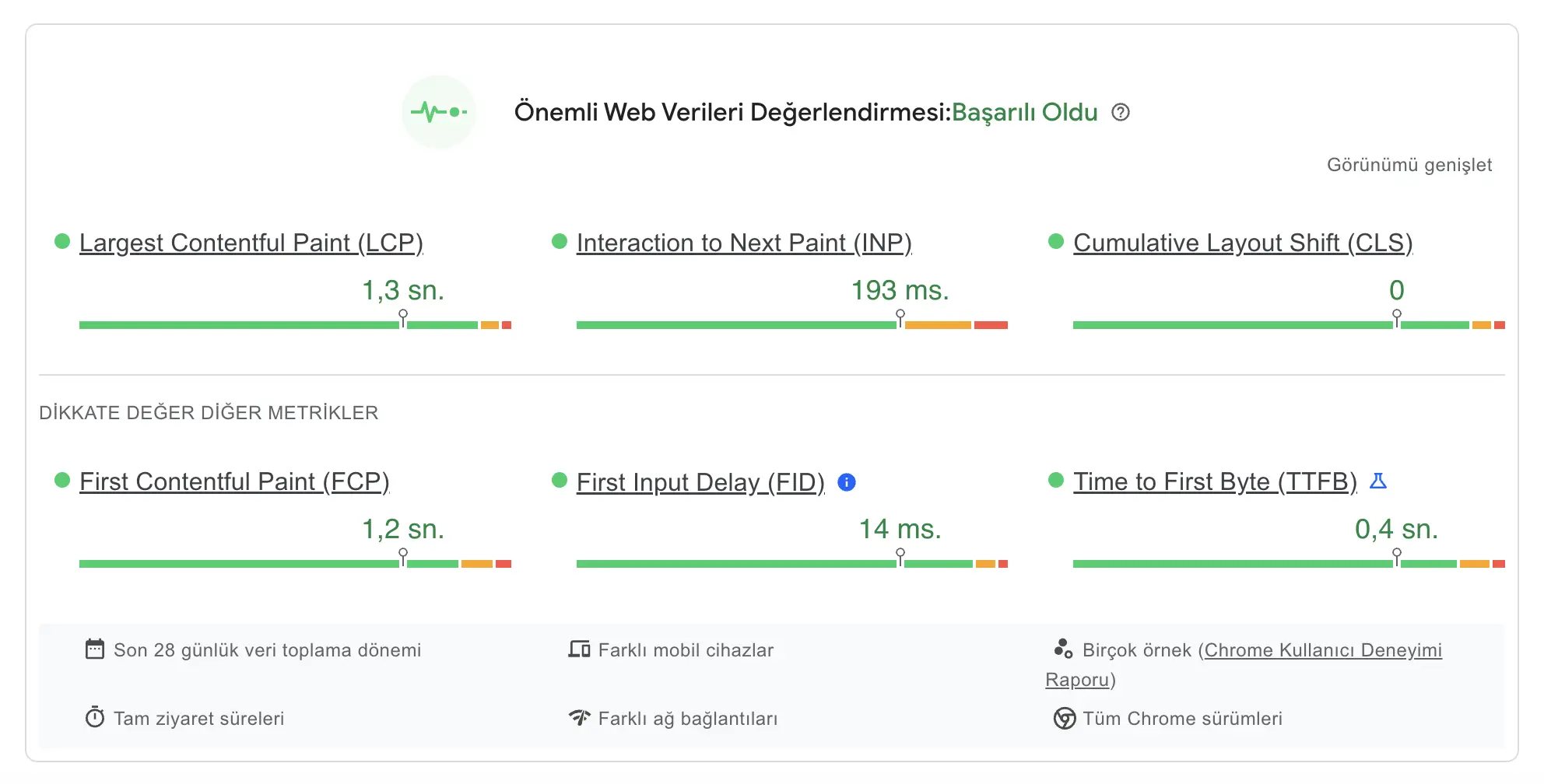The image size is (1544, 784).
Task: Click the CLS distribution bar marker
Action: click(1397, 318)
